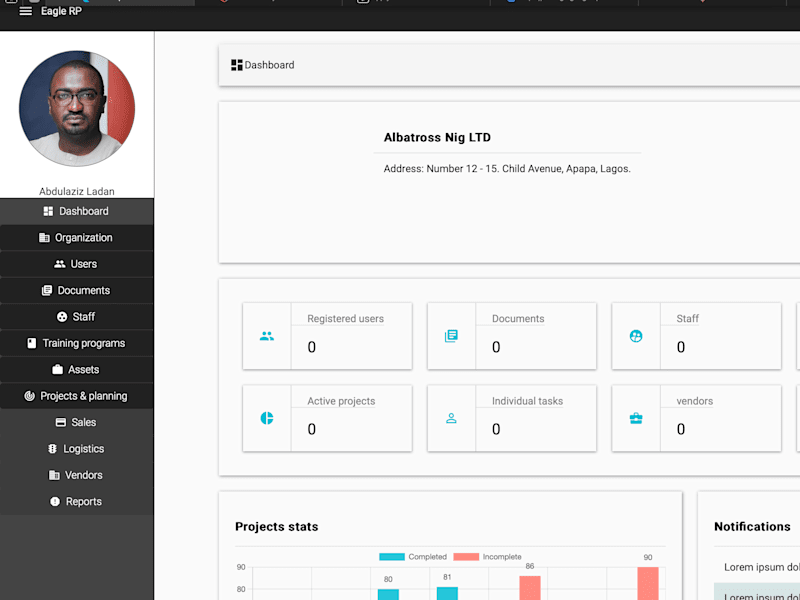Viewport: 800px width, 600px height.
Task: Click the Registered users people icon
Action: (x=267, y=336)
